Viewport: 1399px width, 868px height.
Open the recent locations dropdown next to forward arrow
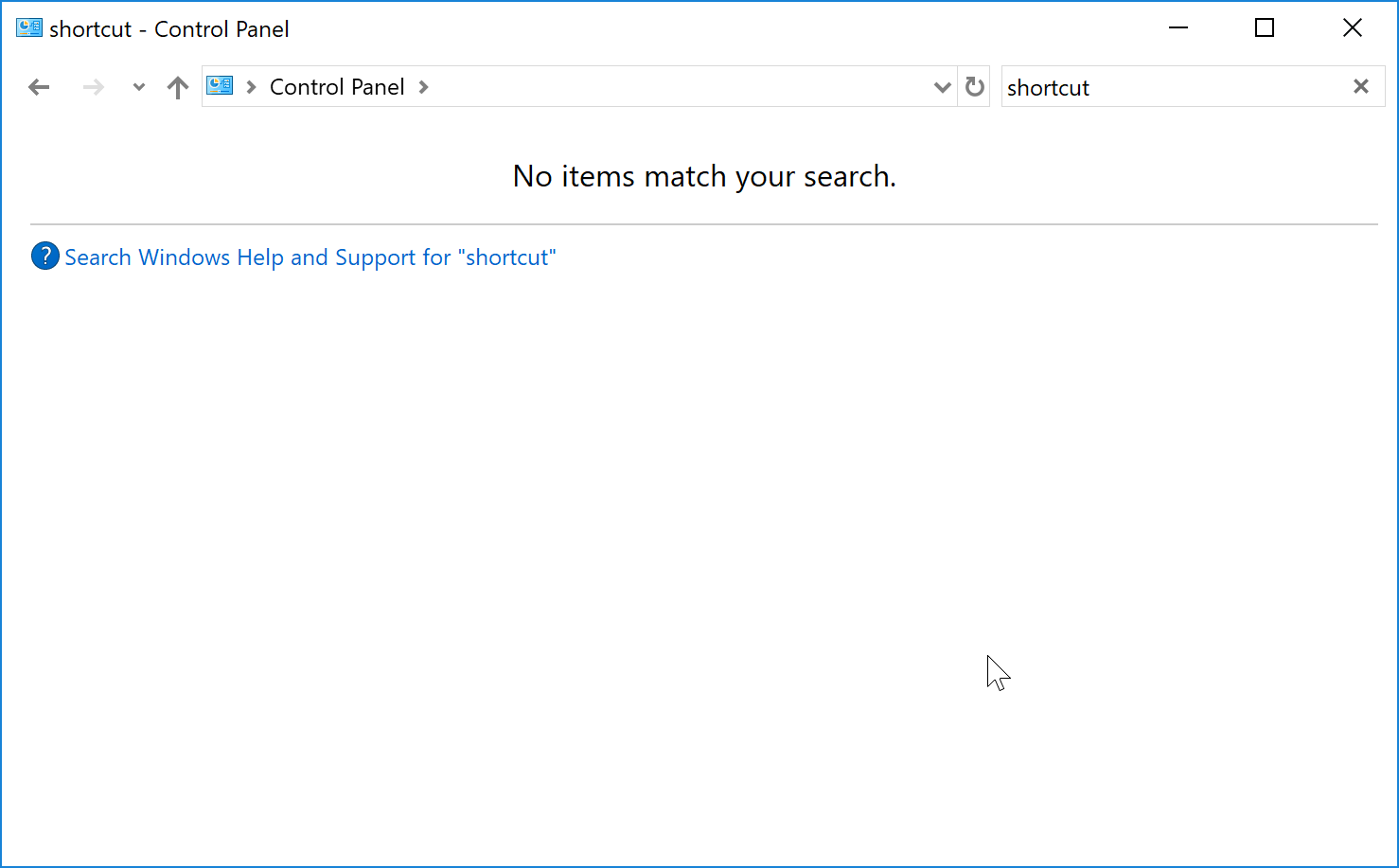pos(138,86)
